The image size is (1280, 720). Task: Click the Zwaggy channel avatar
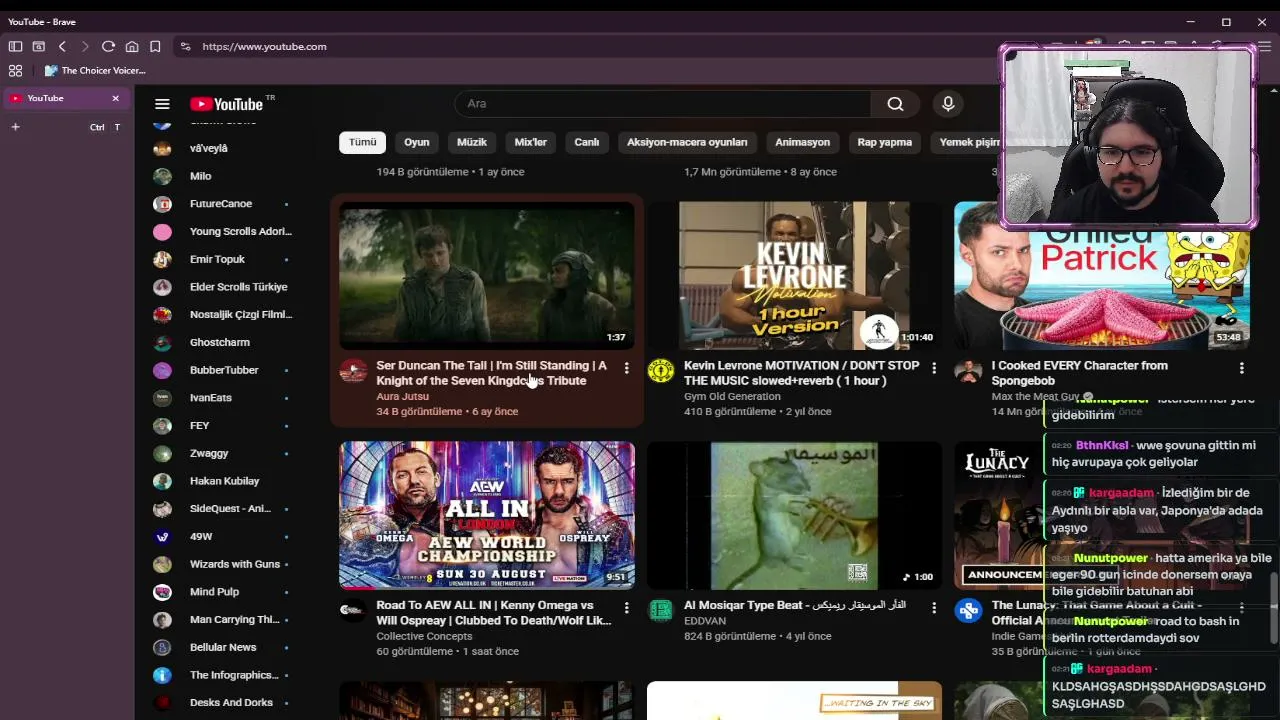pos(162,453)
